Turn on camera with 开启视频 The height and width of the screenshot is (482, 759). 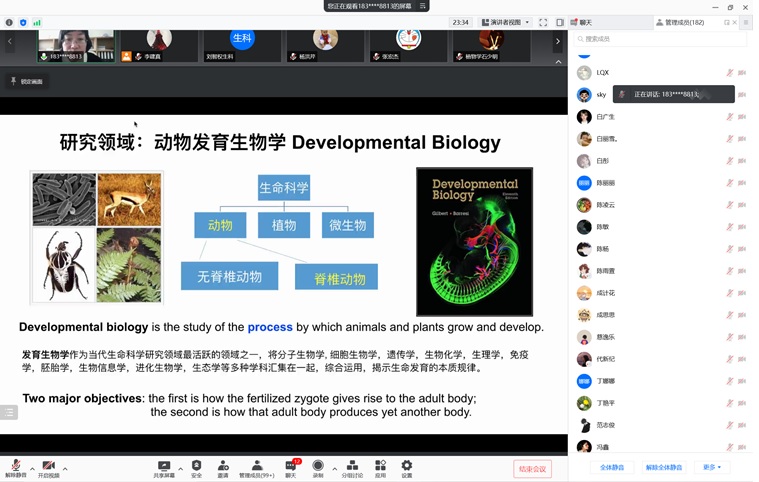point(48,467)
